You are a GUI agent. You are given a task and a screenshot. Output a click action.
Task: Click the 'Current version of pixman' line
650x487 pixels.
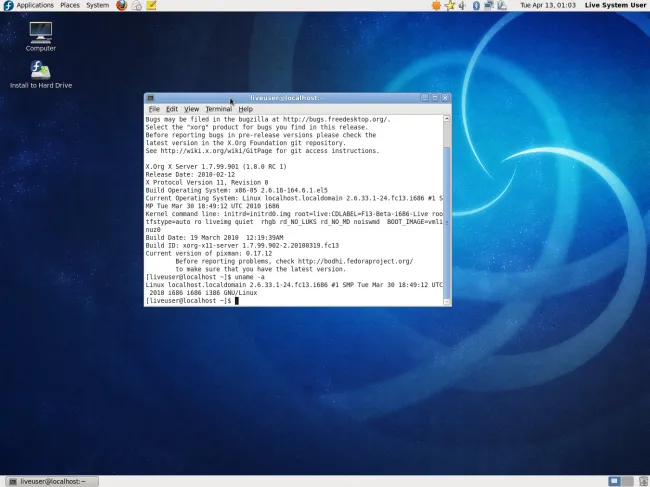(209, 253)
